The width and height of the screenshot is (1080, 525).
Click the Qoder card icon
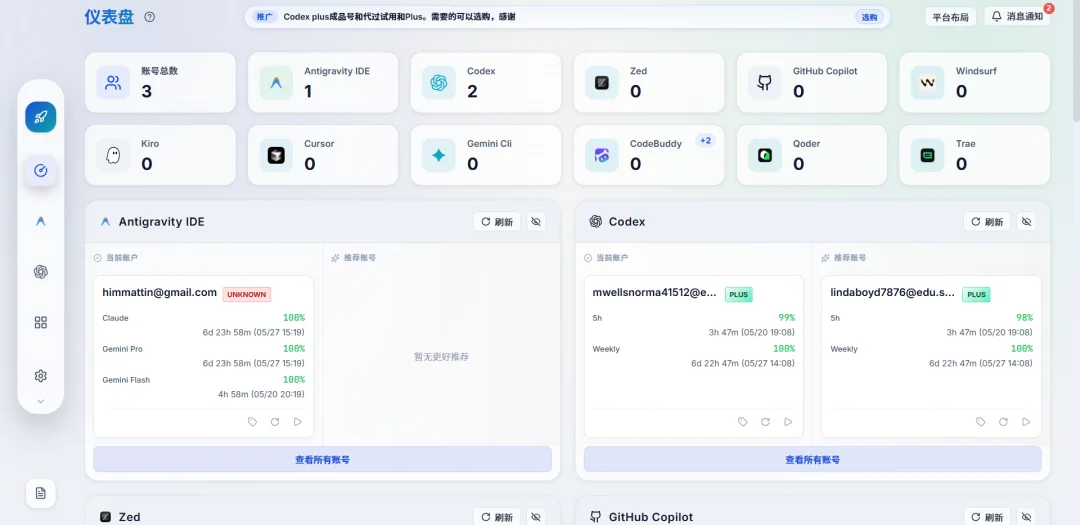click(x=765, y=156)
